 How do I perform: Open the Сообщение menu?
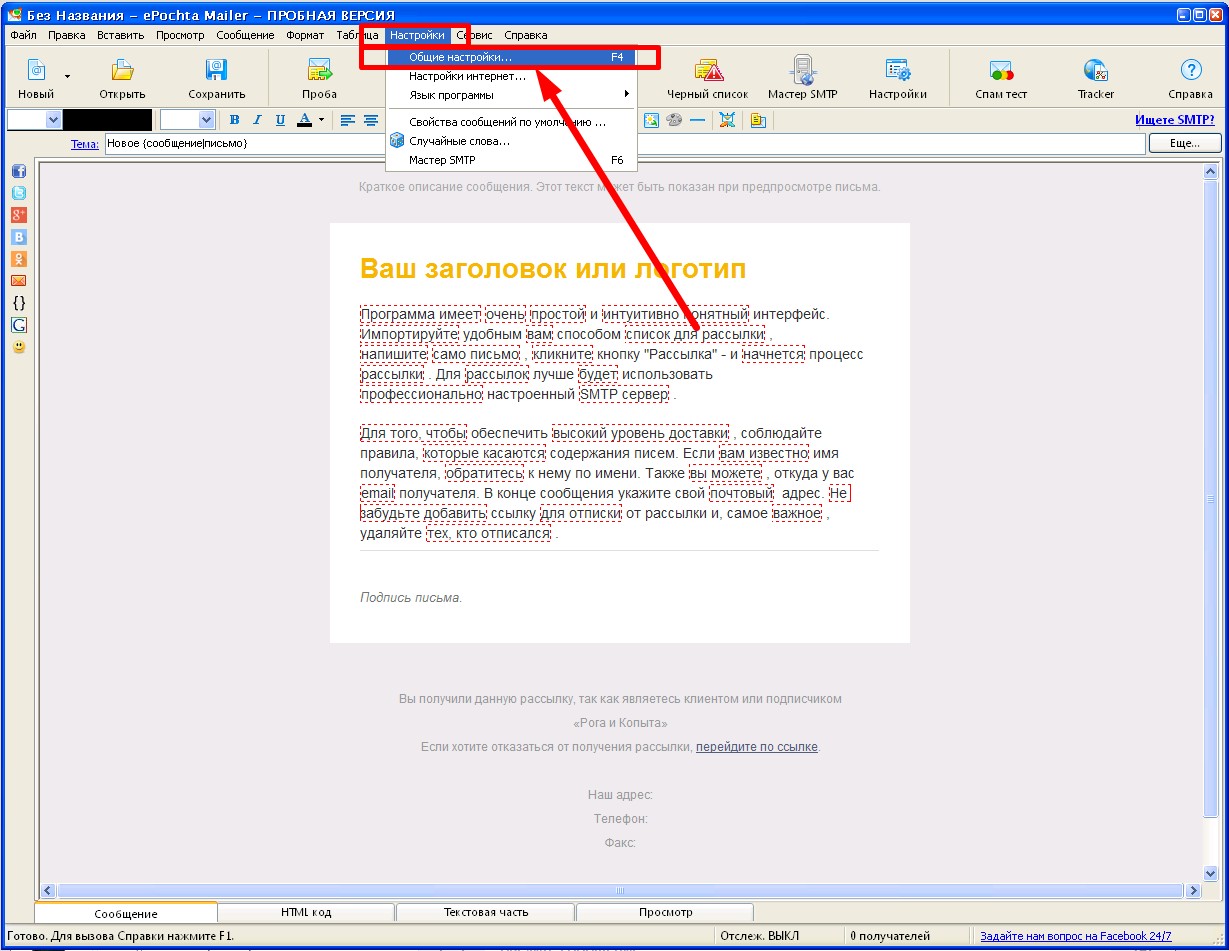(x=245, y=35)
